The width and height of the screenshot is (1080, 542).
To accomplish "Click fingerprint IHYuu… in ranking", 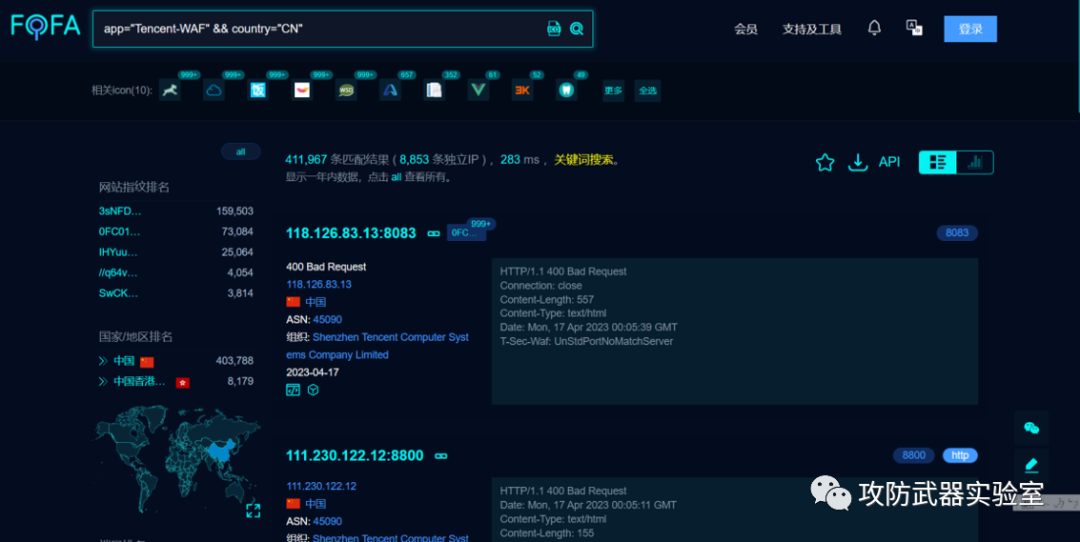I will (118, 252).
